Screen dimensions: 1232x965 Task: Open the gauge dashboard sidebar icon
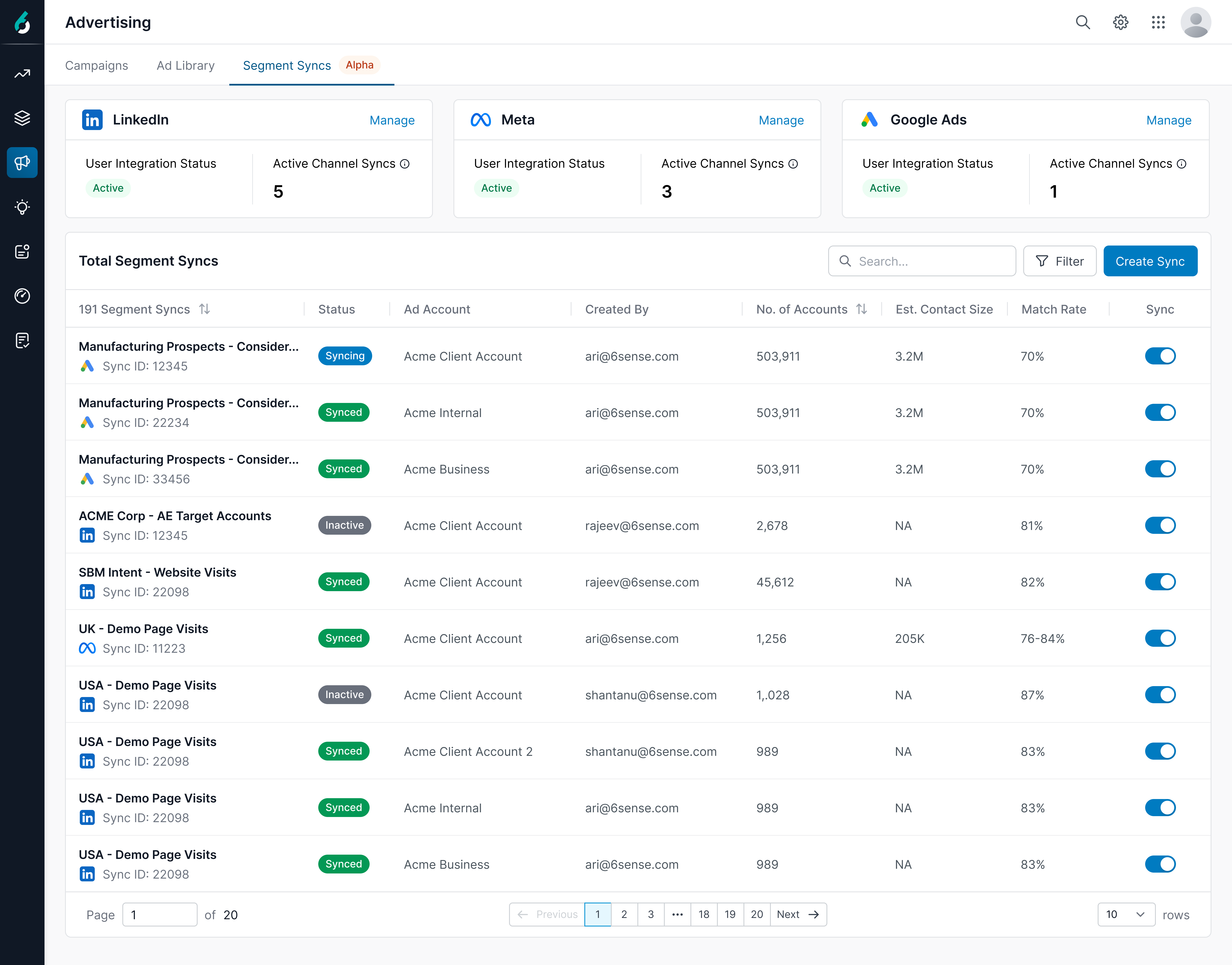click(22, 296)
